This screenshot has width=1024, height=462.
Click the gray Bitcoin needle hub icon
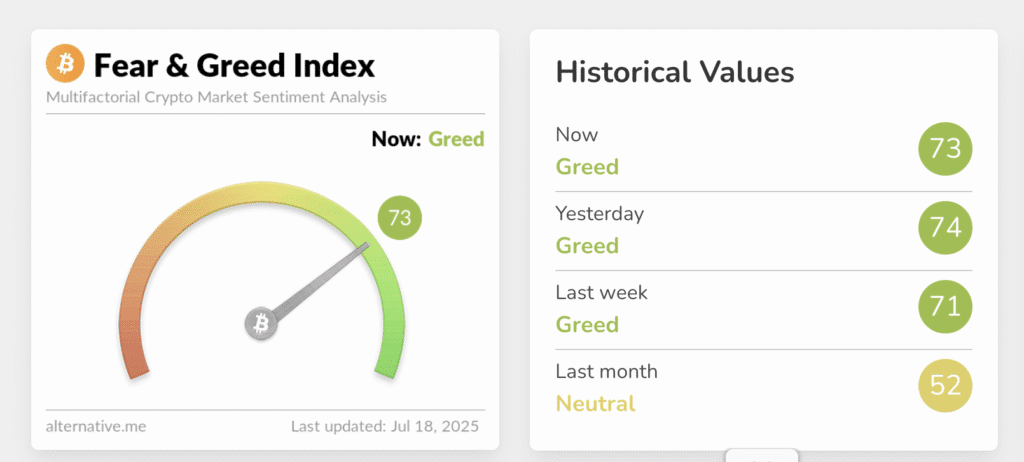(261, 324)
